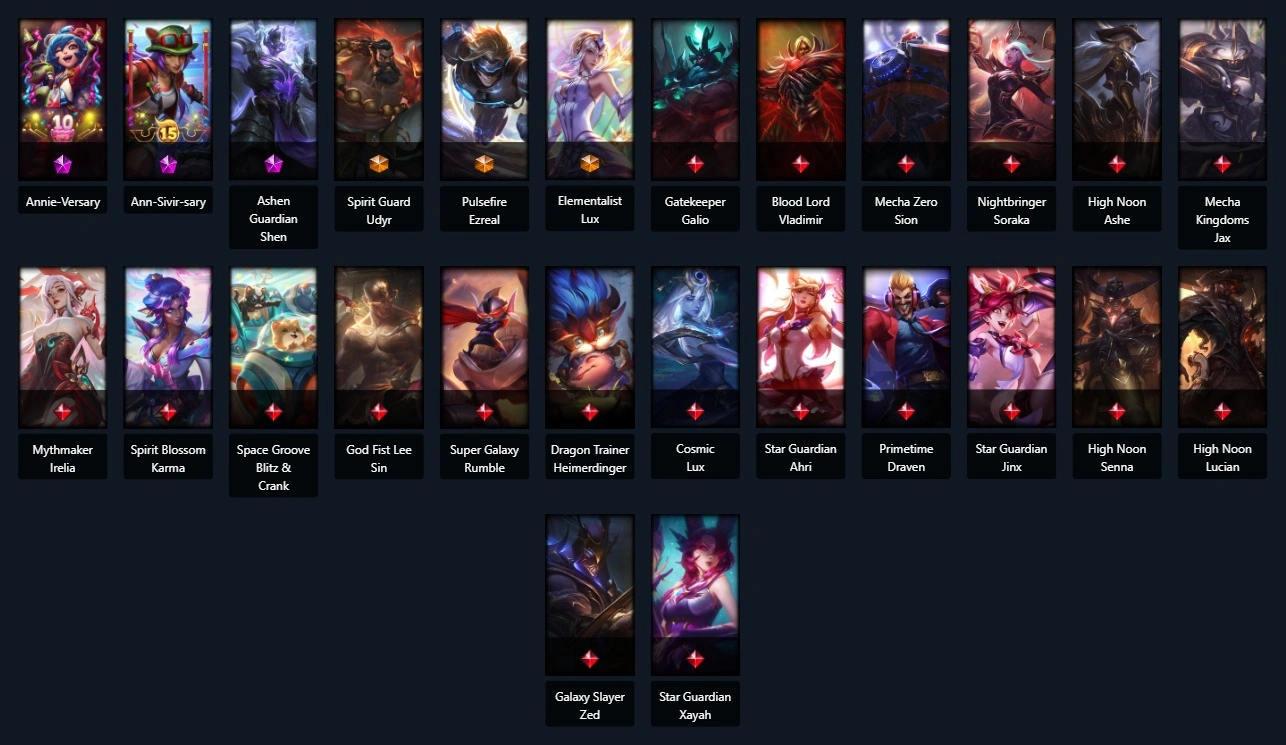
Task: Select the Star Guardian Ahri skin artwork
Action: click(x=801, y=347)
